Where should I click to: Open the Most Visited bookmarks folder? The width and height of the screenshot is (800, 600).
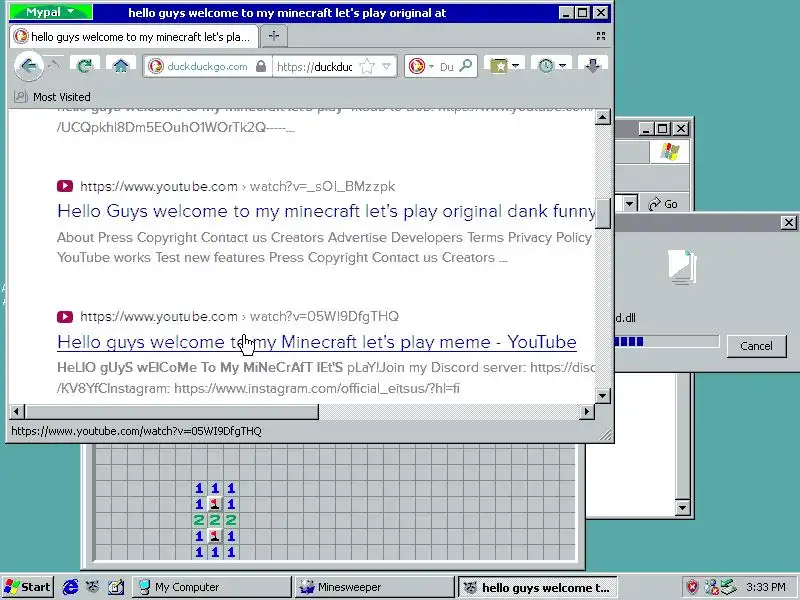tap(52, 96)
